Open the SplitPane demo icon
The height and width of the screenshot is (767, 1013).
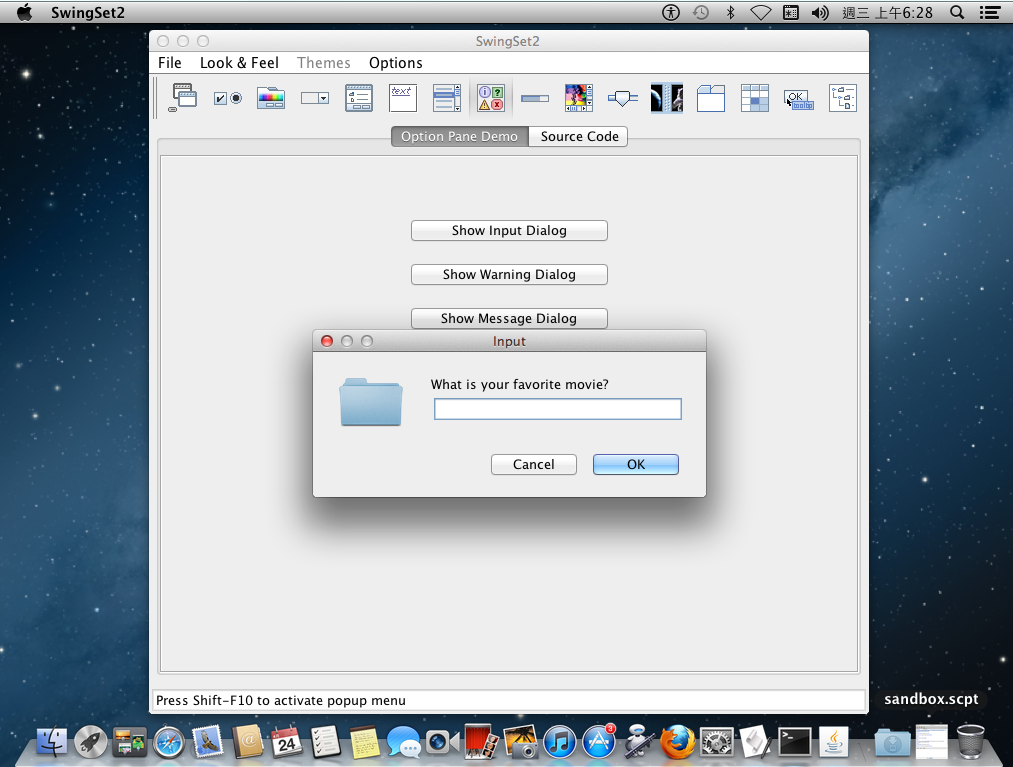tap(667, 97)
